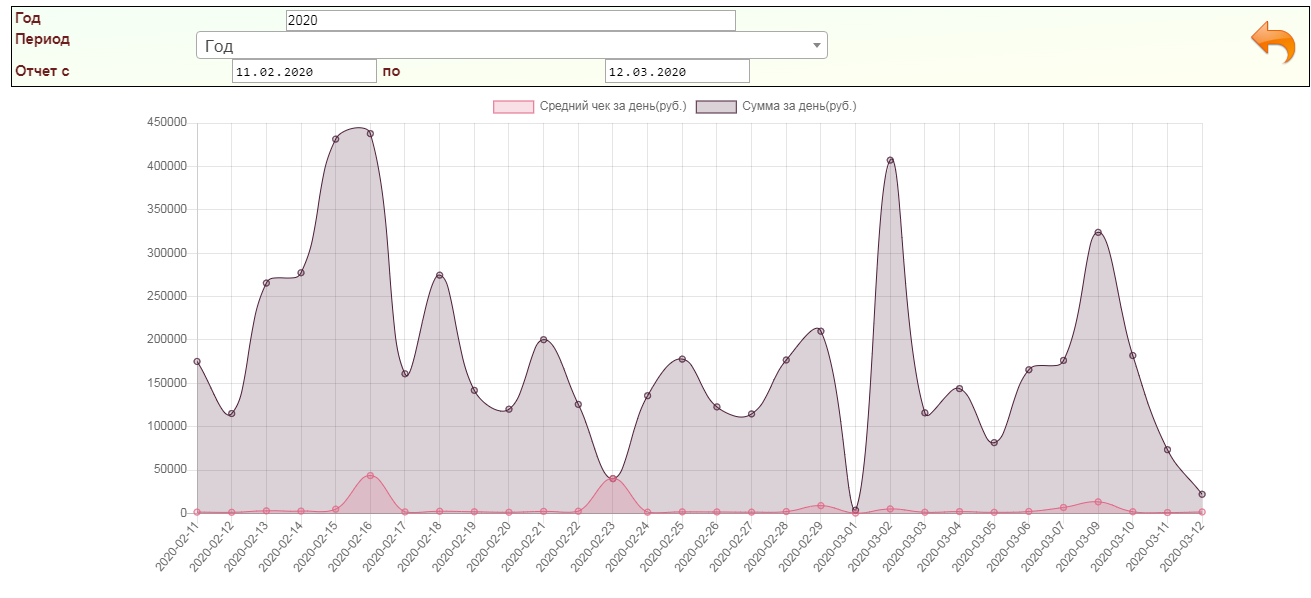Click the daily sum point on 2020-03-09
This screenshot has width=1311, height=598.
1098,233
